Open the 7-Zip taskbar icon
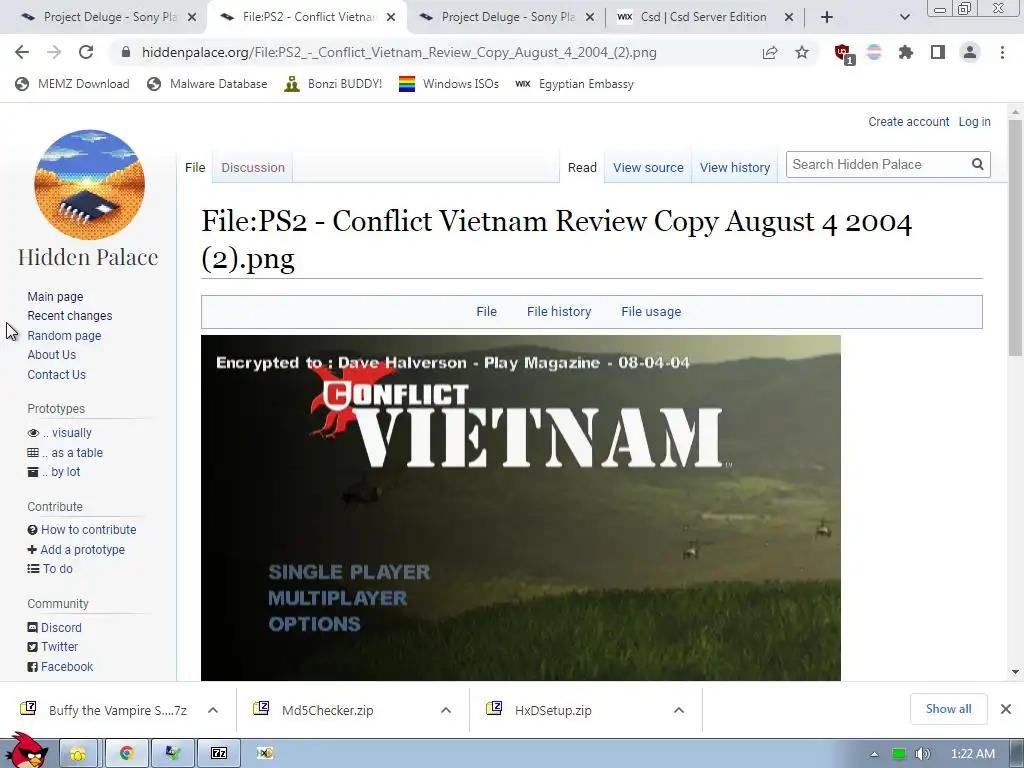The height and width of the screenshot is (768, 1024). point(219,754)
